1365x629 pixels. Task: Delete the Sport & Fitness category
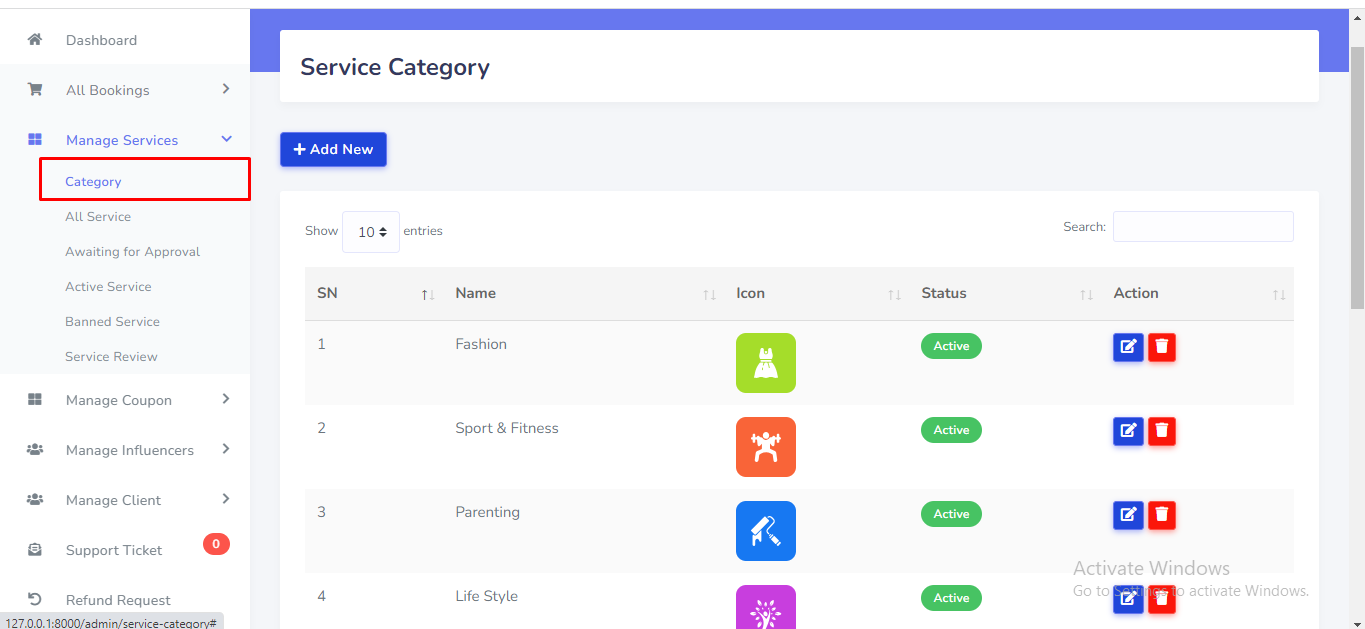click(1162, 431)
